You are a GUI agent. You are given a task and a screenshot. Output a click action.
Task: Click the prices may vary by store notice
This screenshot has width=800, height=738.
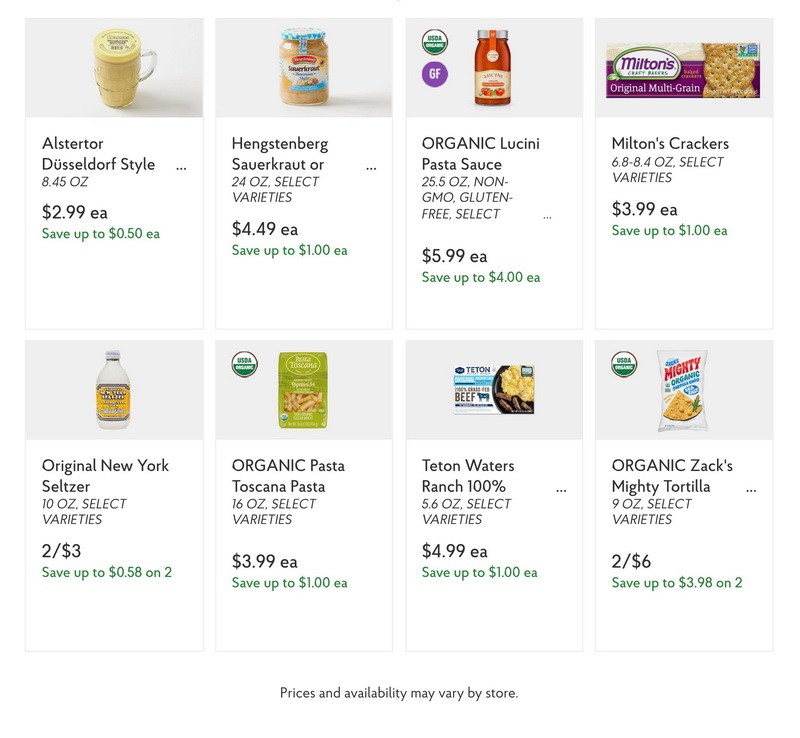point(400,691)
